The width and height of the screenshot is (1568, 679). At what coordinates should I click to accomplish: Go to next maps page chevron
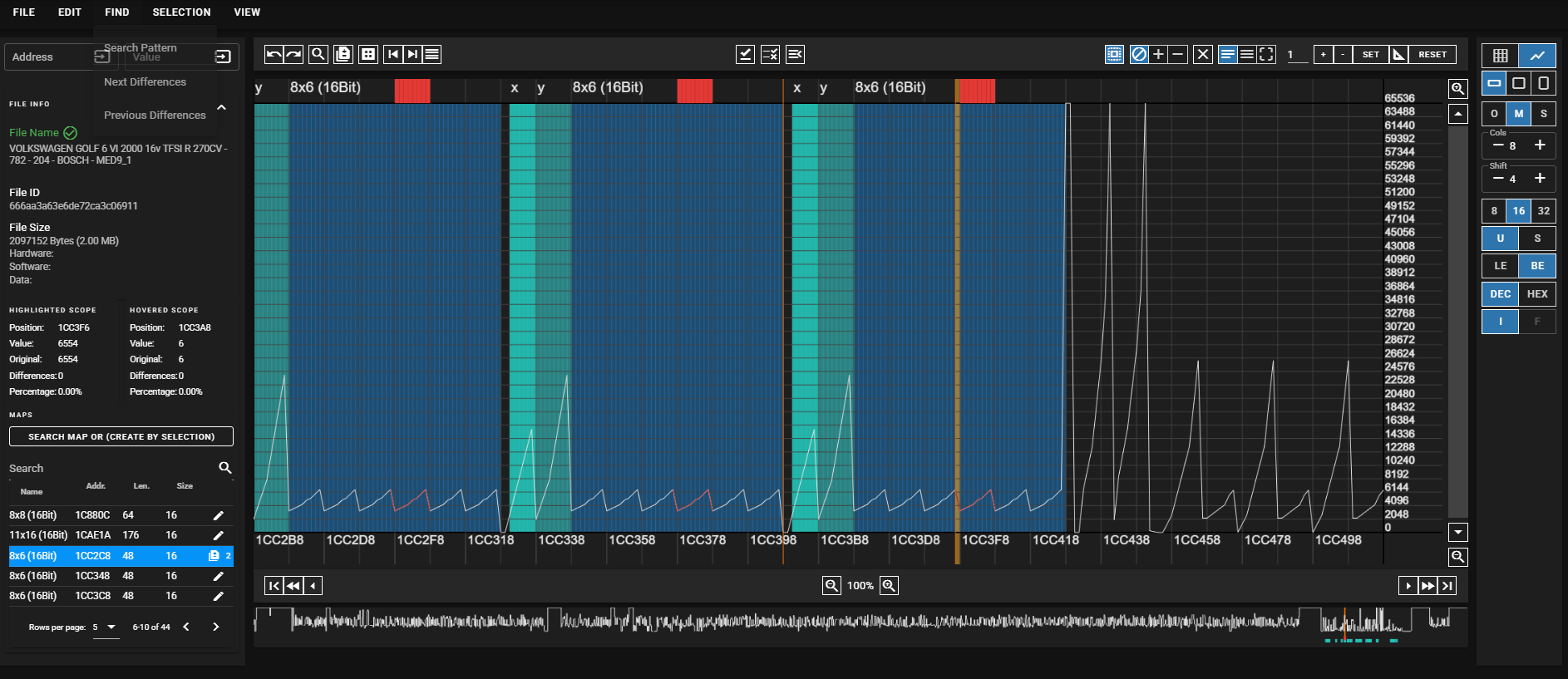216,627
